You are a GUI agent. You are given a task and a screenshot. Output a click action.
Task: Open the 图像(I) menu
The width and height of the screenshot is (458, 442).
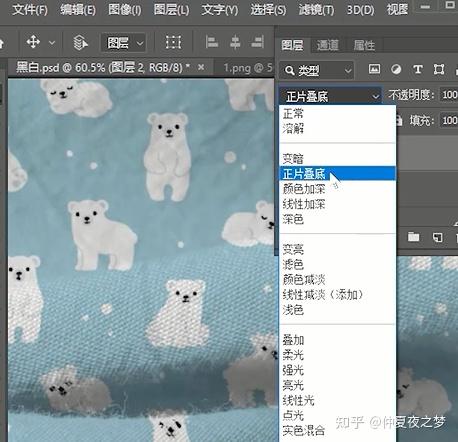click(125, 10)
